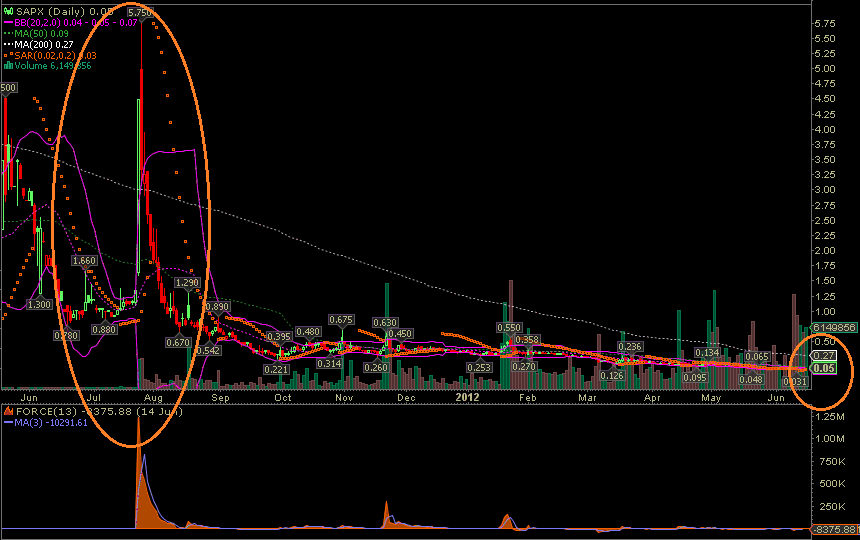Click the 1.290 price marker

click(x=187, y=283)
